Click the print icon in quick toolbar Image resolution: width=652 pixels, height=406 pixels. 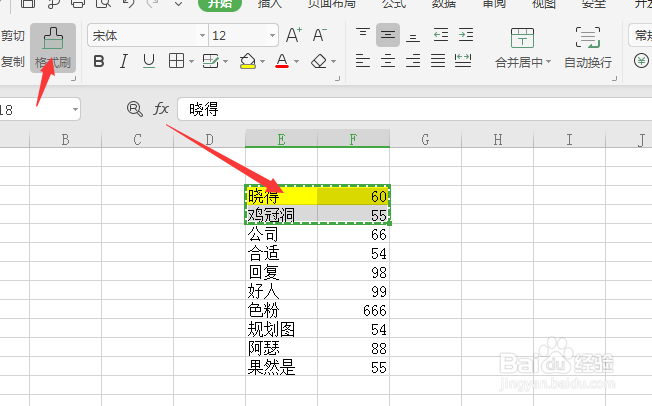[78, 4]
